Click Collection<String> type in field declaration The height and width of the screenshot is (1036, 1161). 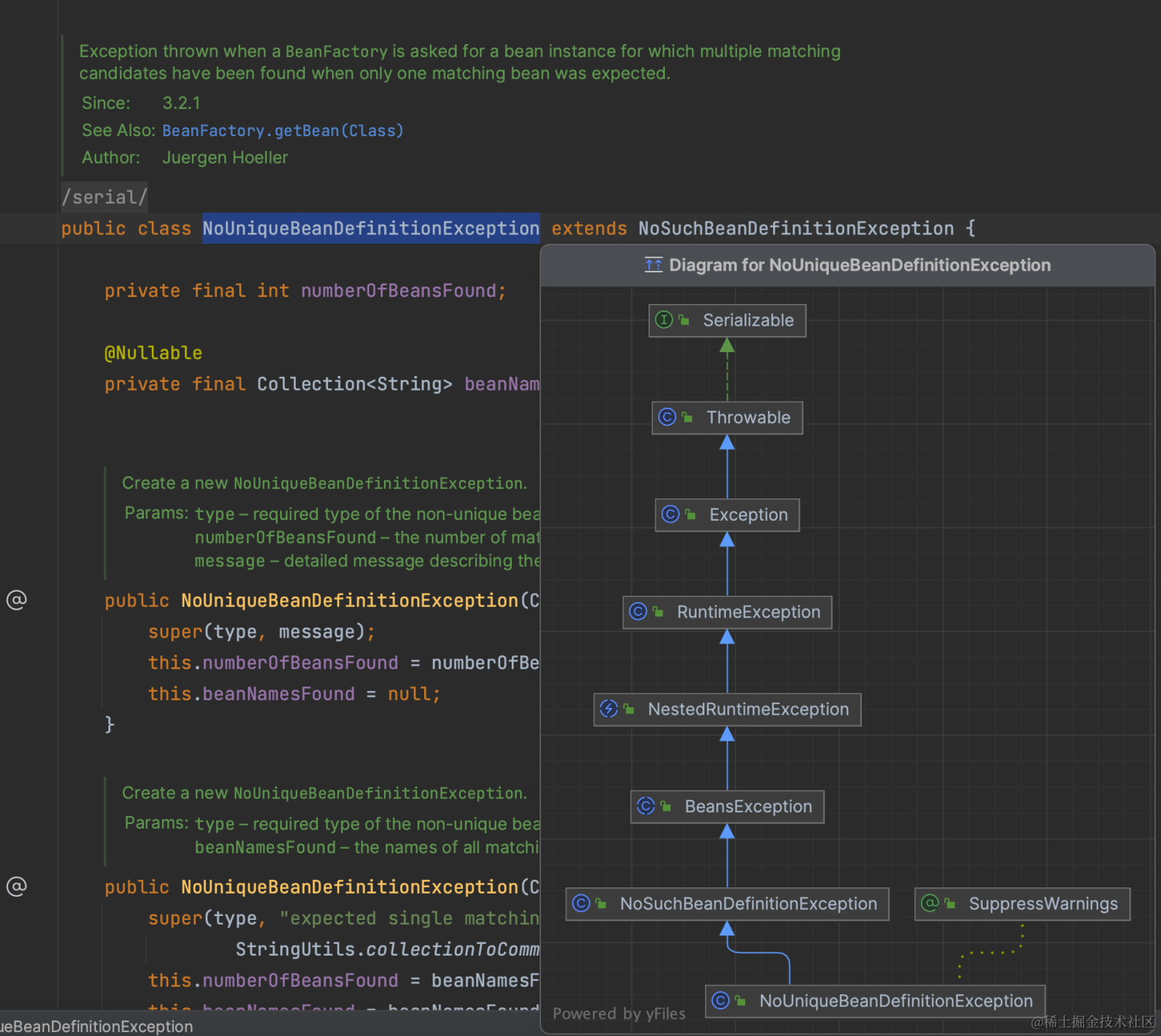354,384
